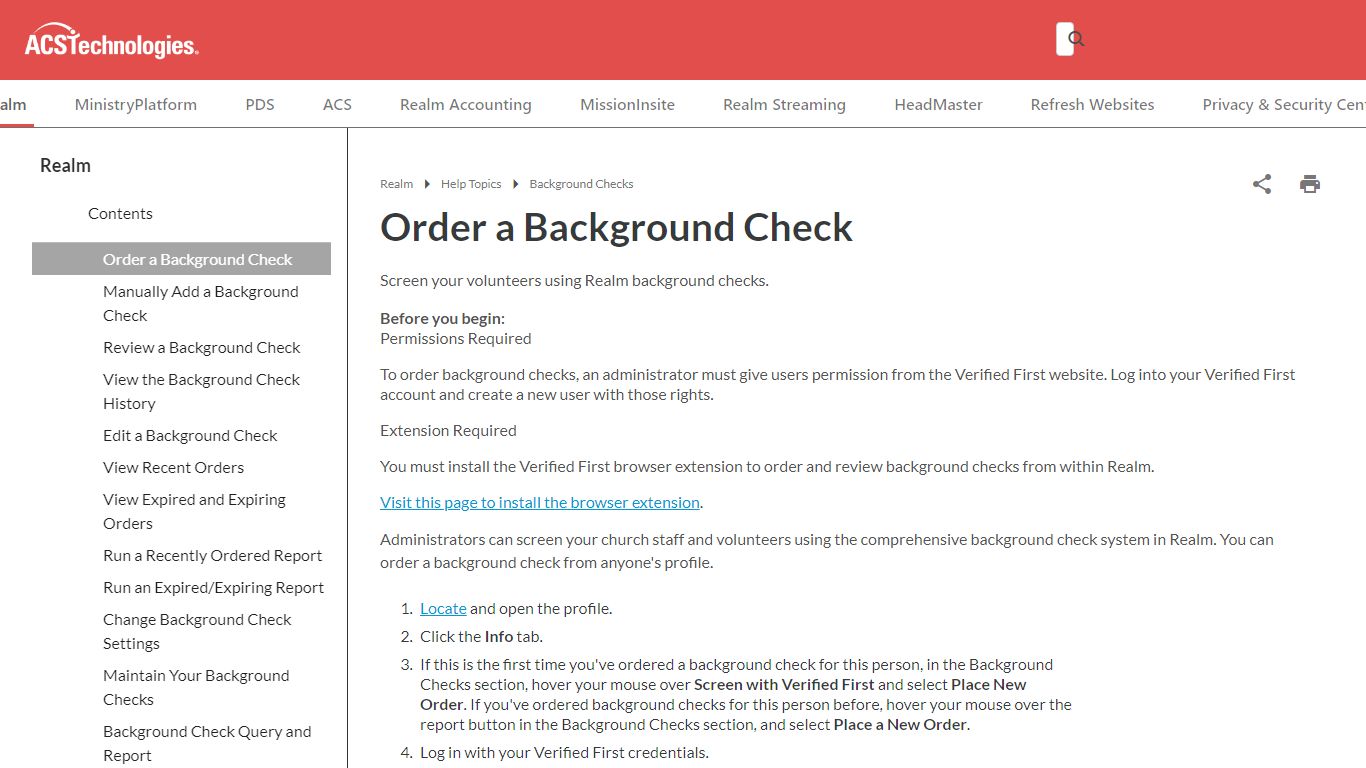Open search with the magnifier icon

click(1076, 39)
